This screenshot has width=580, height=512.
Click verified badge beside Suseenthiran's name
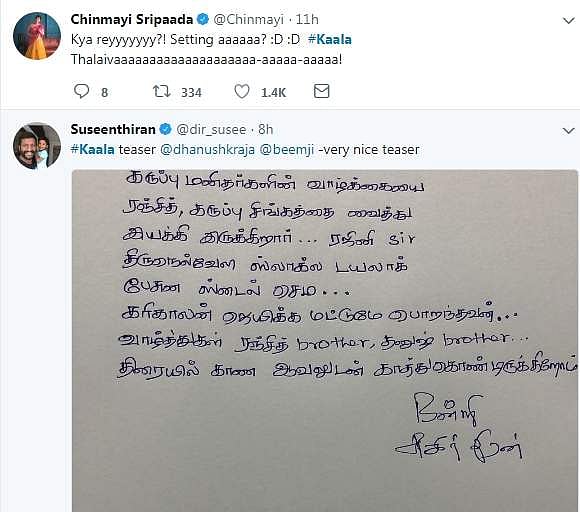coord(165,129)
